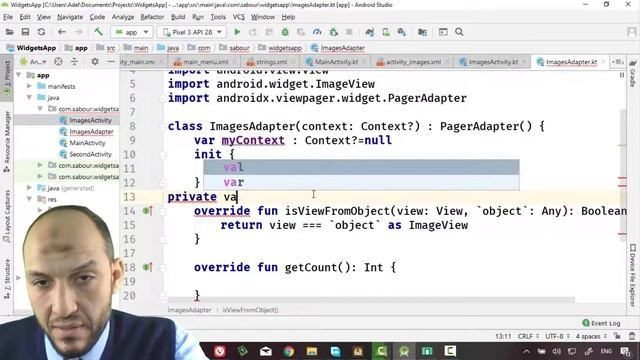
Task: Select ImagesActivity in the project tree
Action: (x=90, y=120)
